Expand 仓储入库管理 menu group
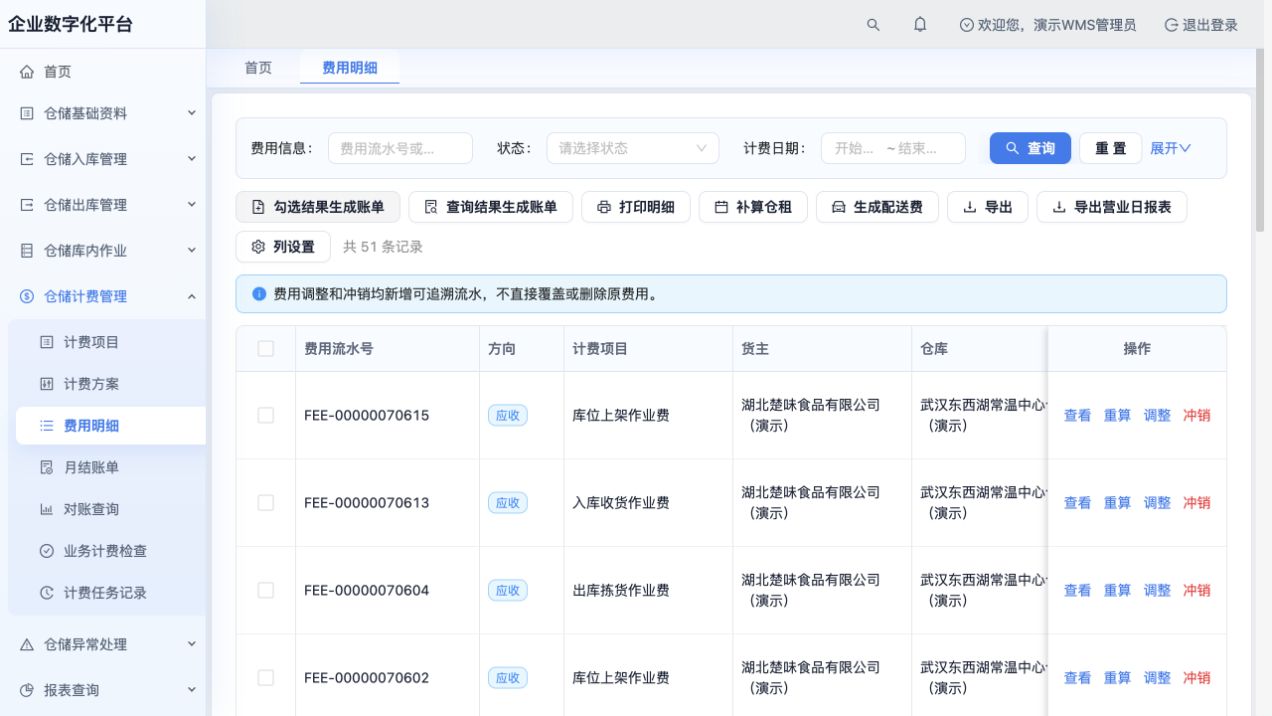Viewport: 1272px width, 716px height. (192, 158)
